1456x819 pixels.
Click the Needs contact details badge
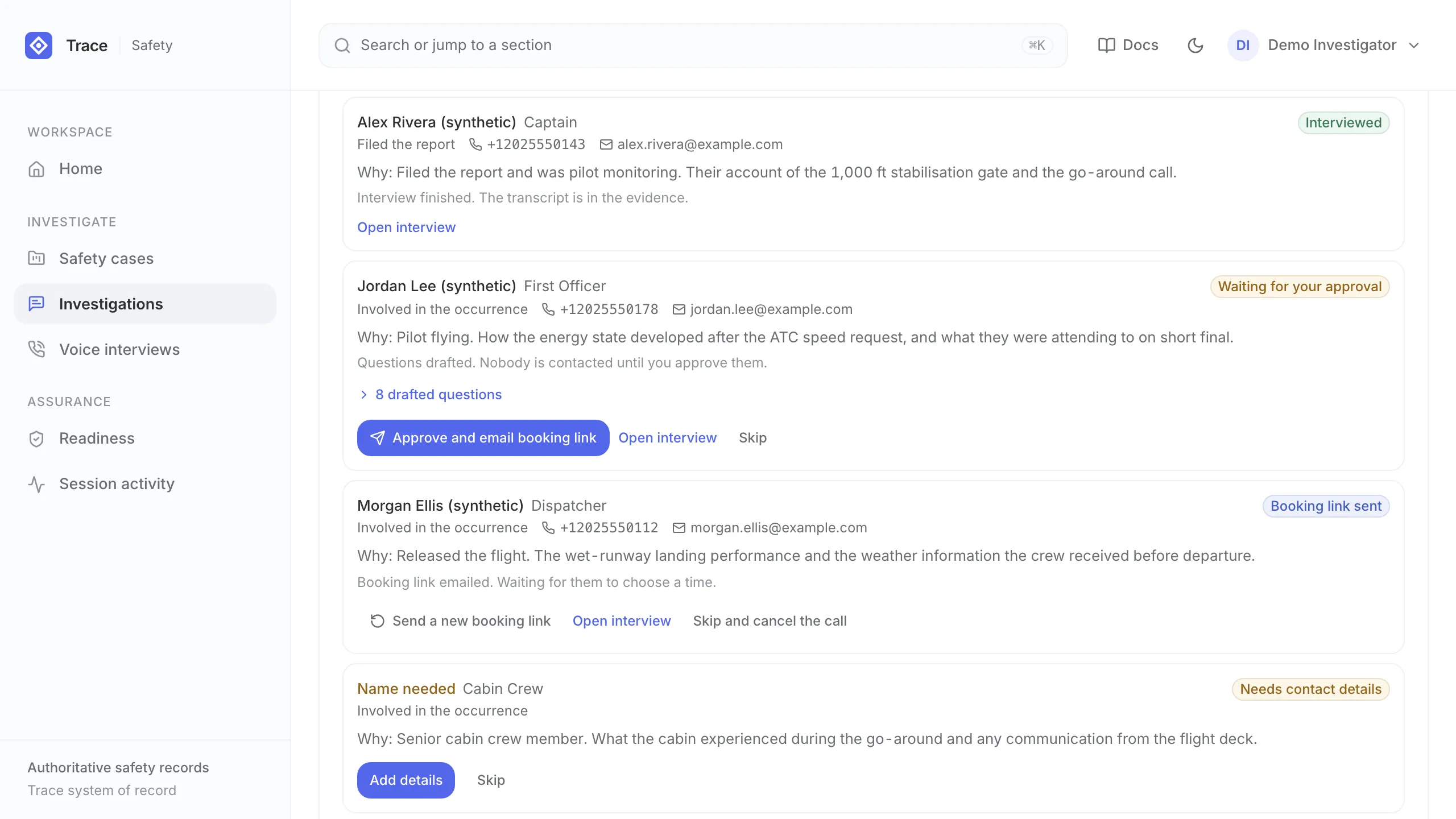point(1310,689)
